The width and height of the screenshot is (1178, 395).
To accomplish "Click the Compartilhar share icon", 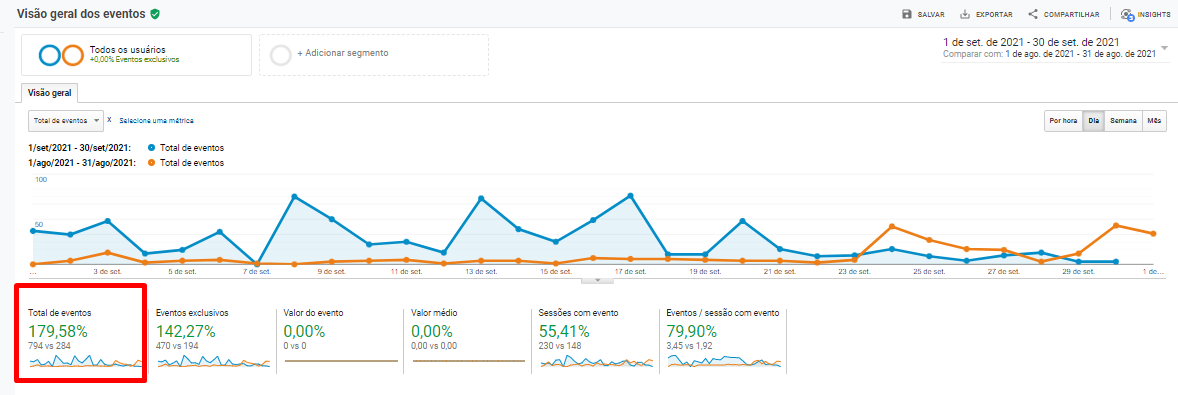I will pyautogui.click(x=1033, y=14).
